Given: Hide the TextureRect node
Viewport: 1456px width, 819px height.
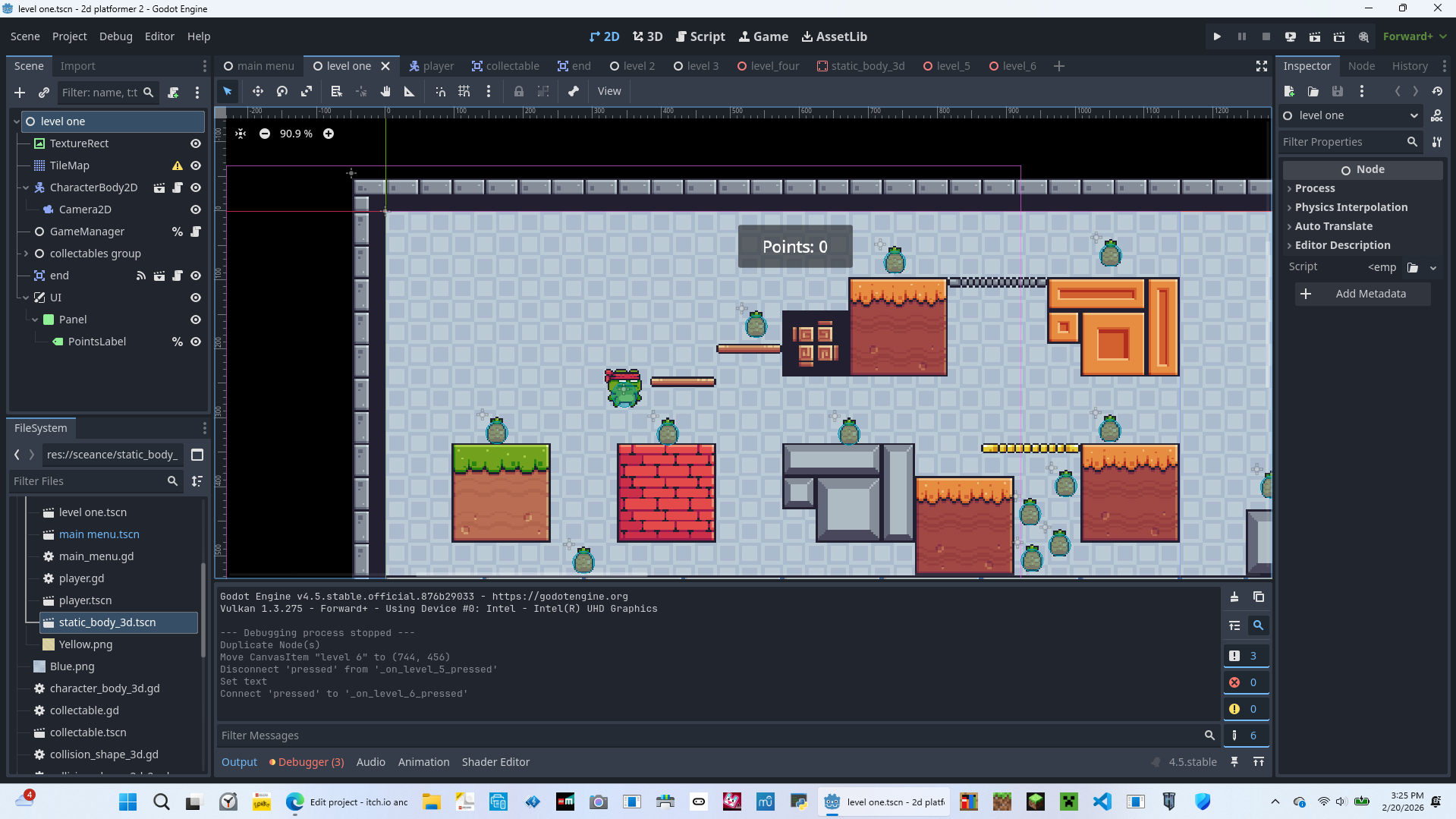Looking at the screenshot, I should coord(196,143).
